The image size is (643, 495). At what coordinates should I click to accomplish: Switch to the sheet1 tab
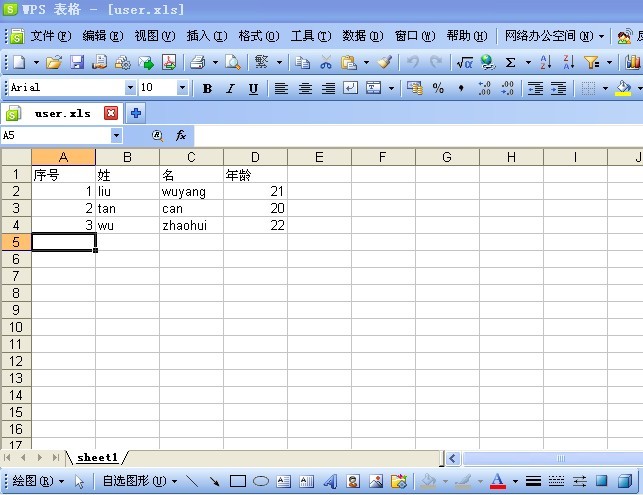pyautogui.click(x=97, y=457)
